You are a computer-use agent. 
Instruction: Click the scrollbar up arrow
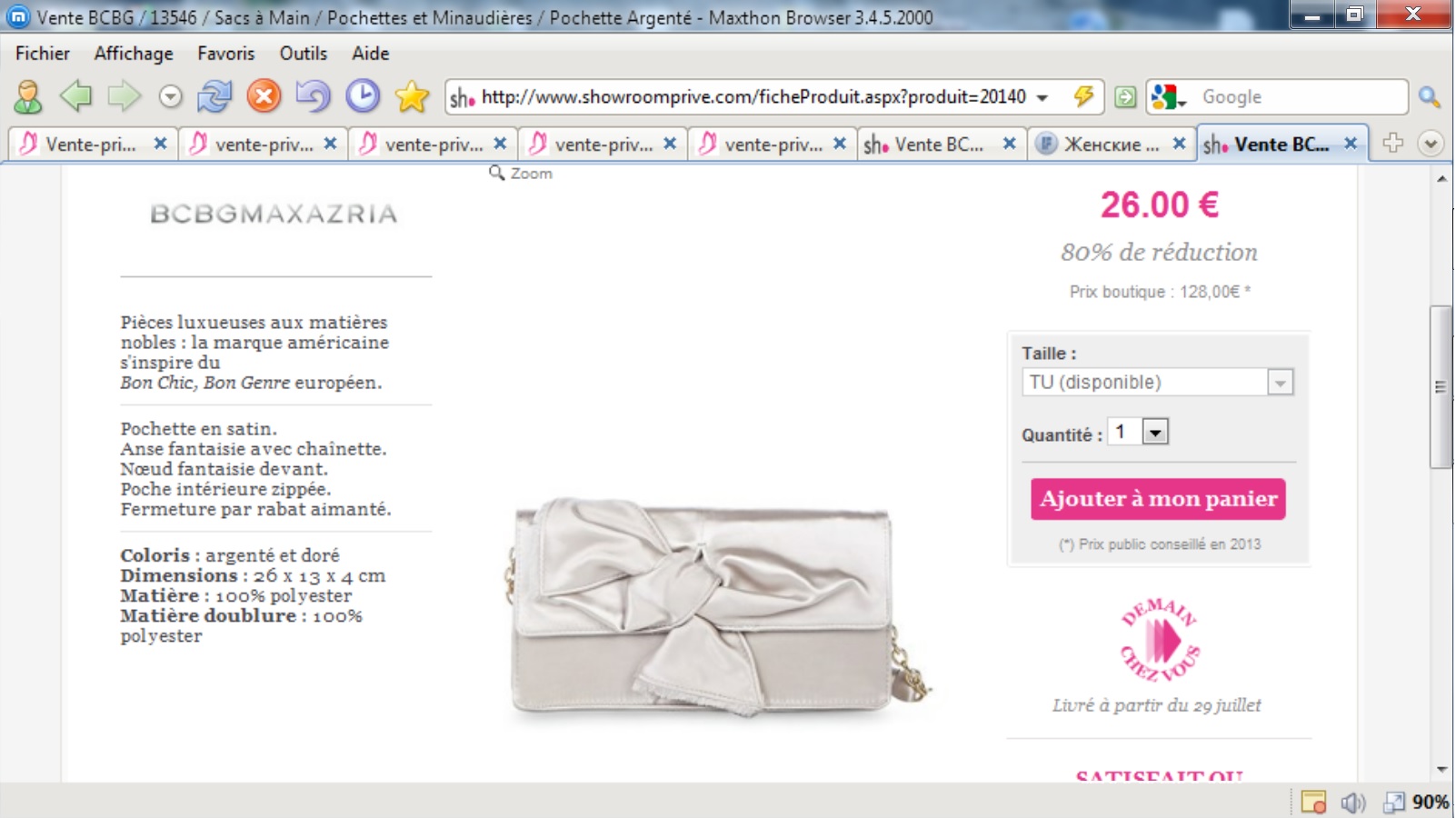point(1441,179)
